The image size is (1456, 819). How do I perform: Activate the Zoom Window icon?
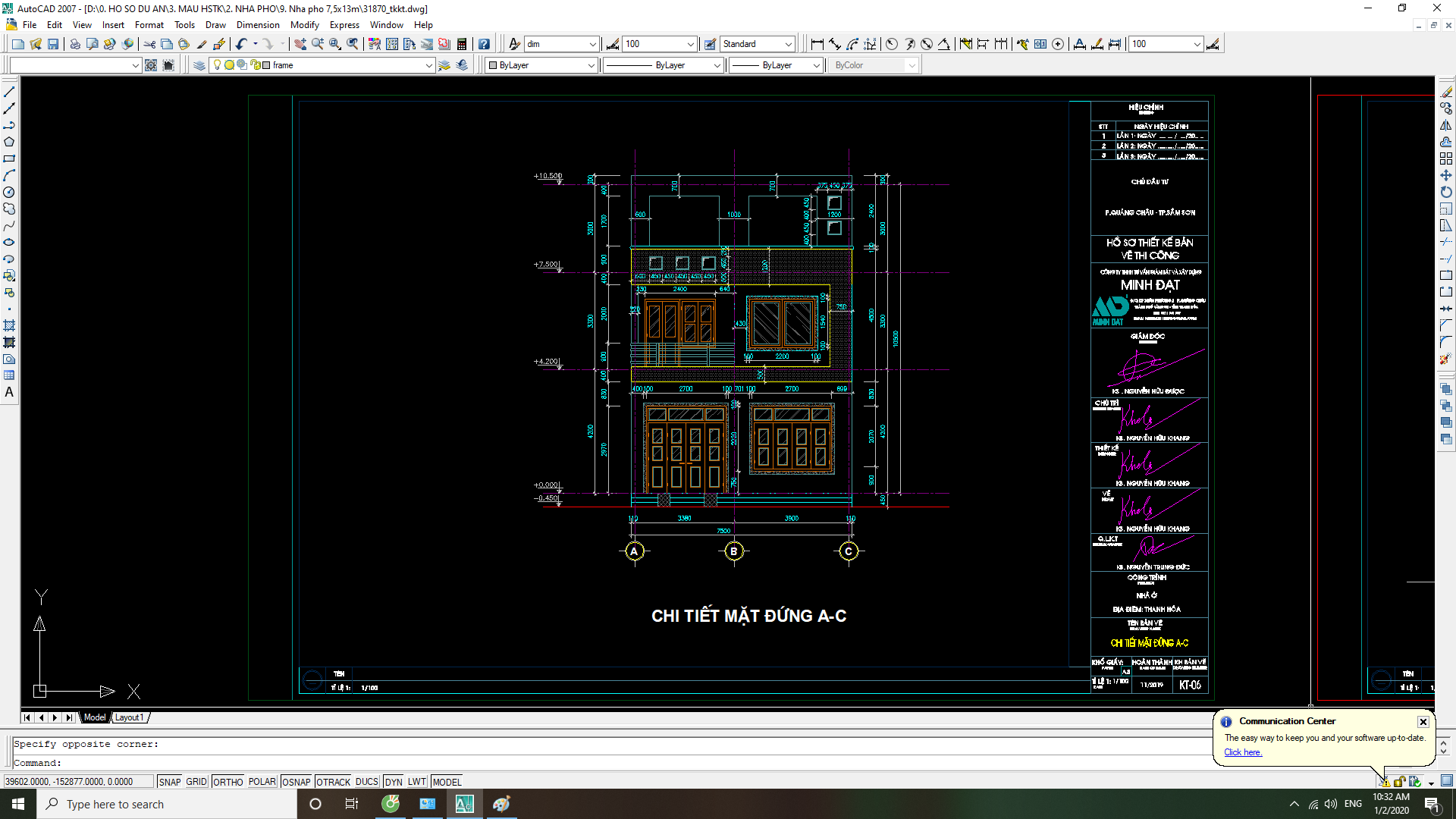pos(335,44)
